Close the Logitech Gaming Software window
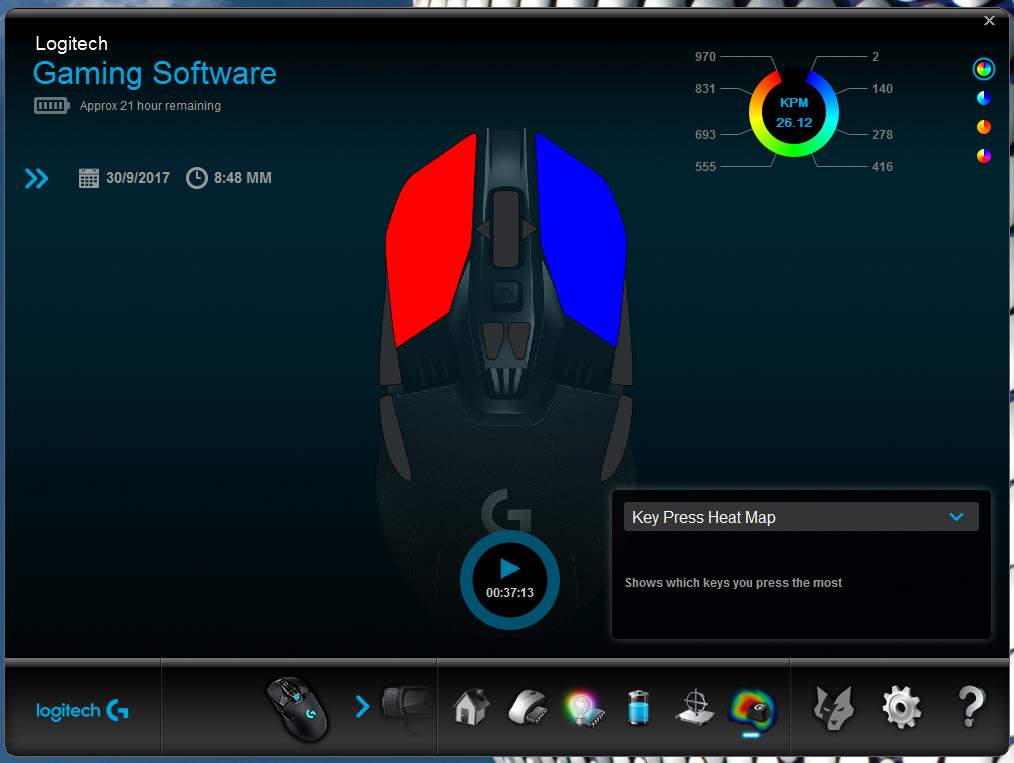 (989, 21)
